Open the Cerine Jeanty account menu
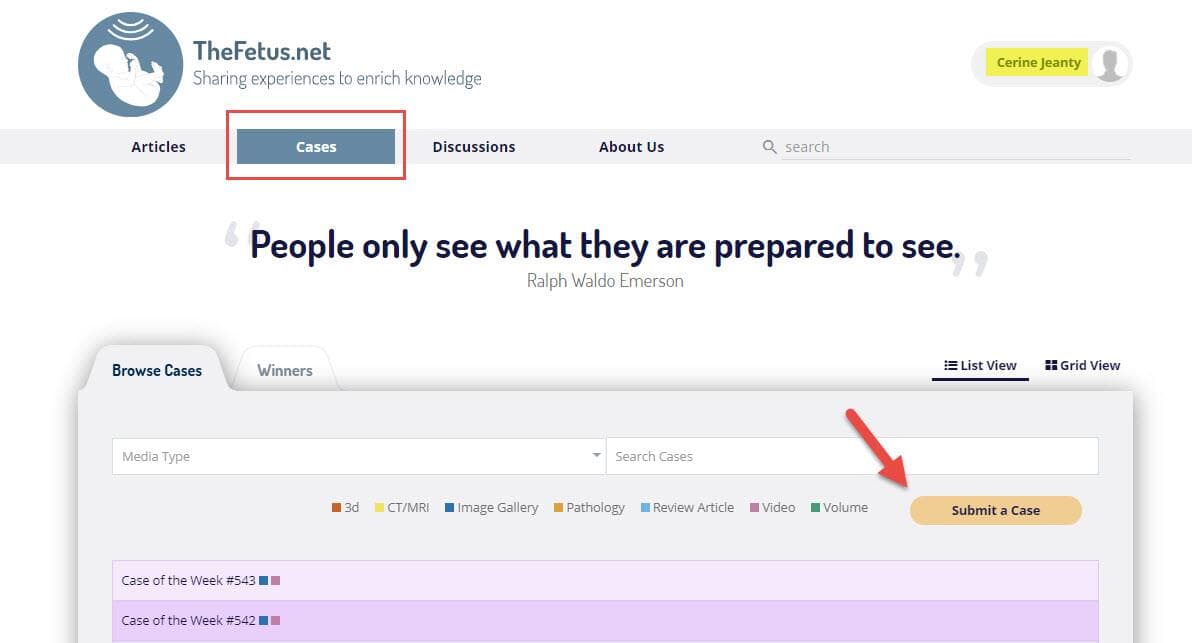 (1038, 63)
